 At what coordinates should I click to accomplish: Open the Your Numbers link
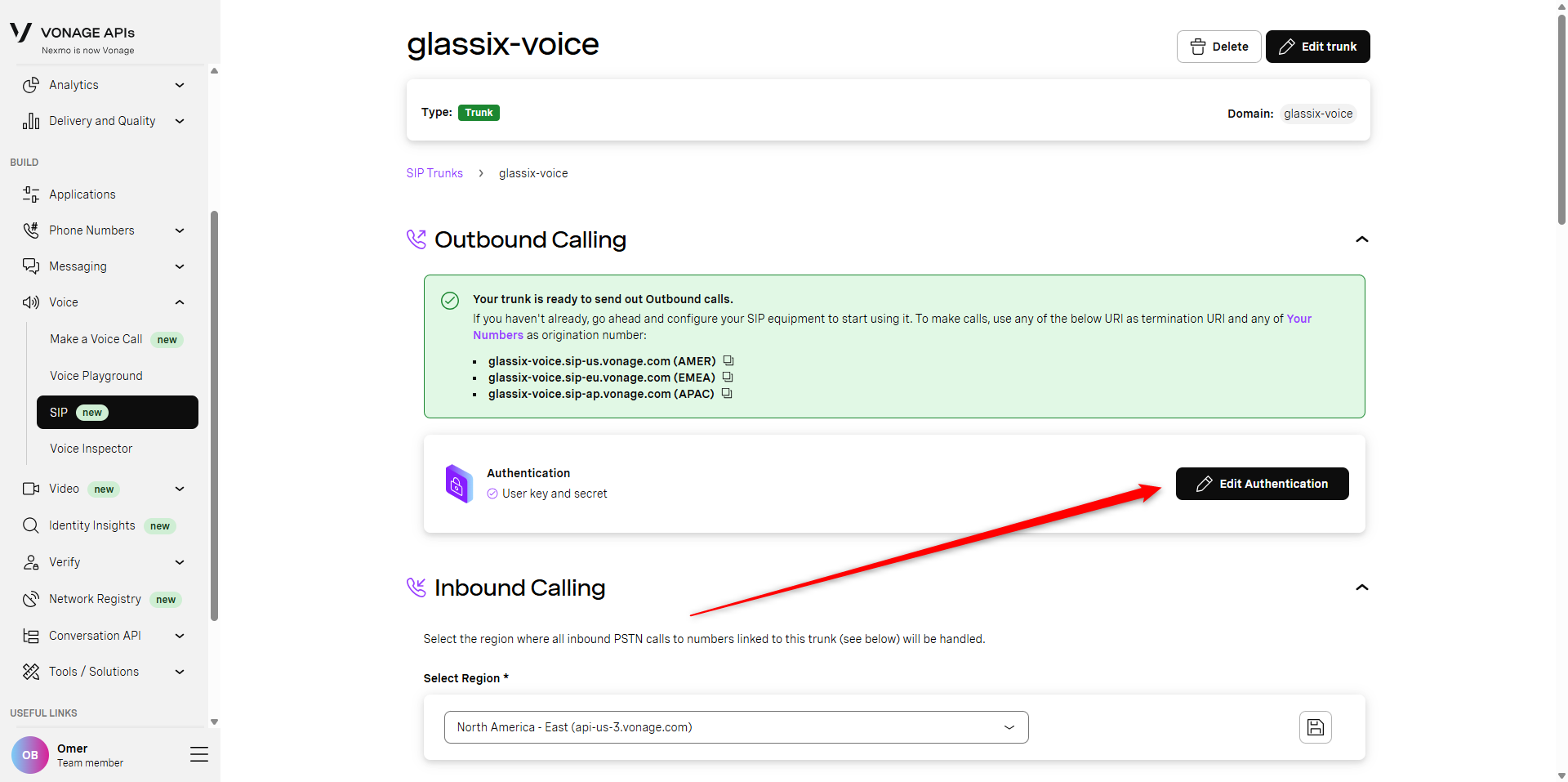pyautogui.click(x=1300, y=319)
